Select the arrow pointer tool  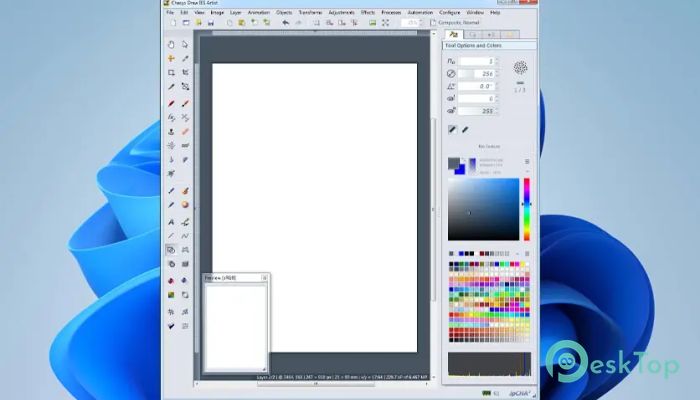(x=185, y=45)
